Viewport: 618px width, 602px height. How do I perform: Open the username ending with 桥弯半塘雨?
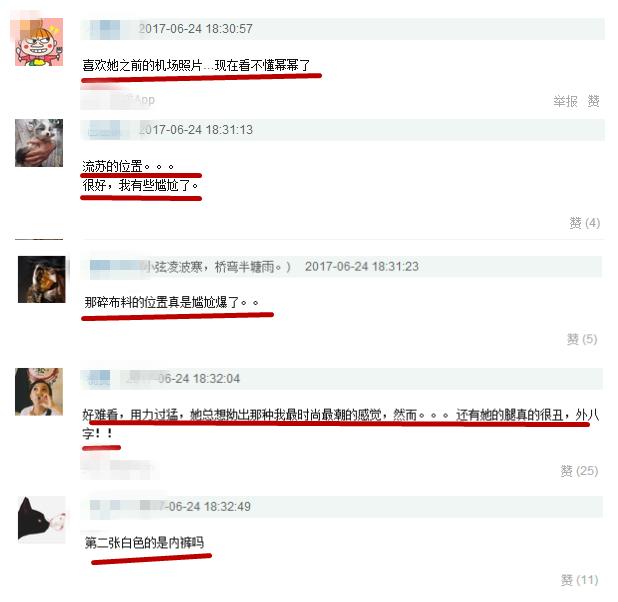tap(190, 267)
